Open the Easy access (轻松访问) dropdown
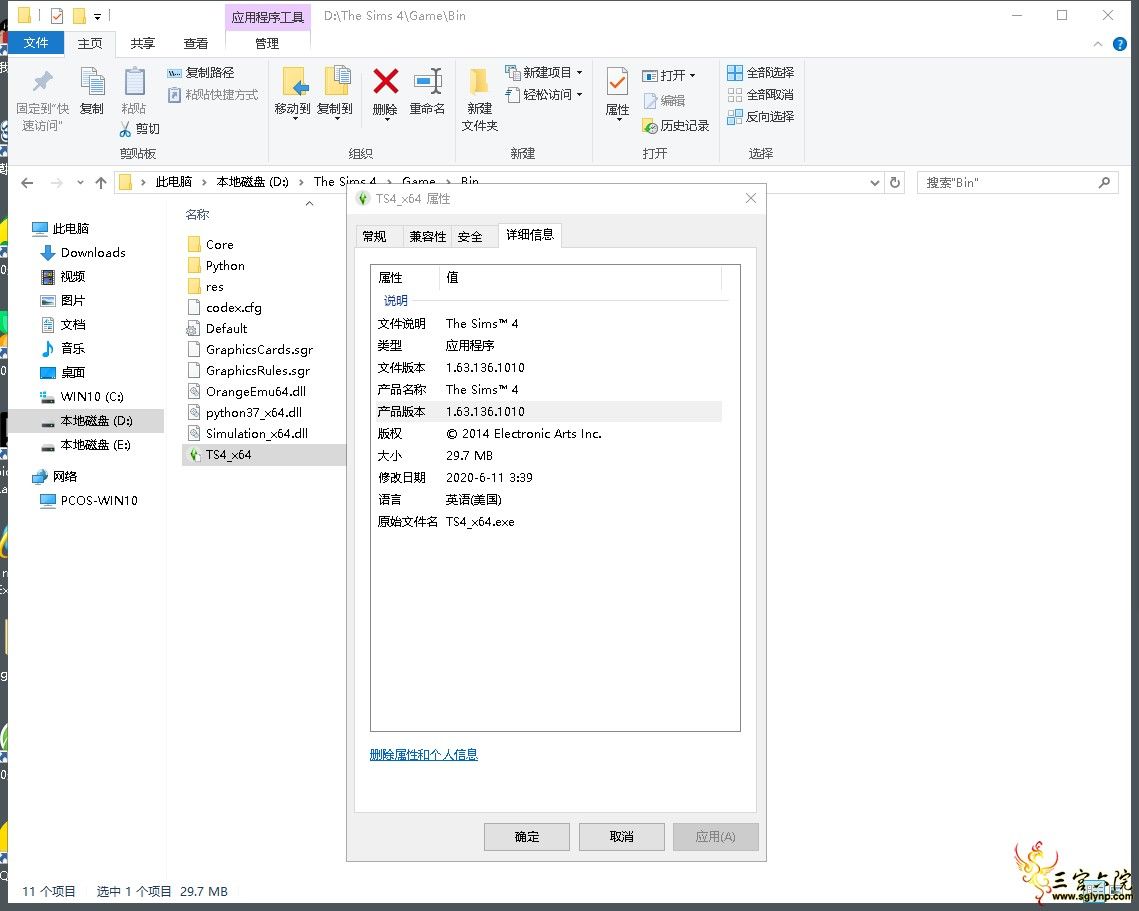This screenshot has width=1139, height=911. pos(544,94)
